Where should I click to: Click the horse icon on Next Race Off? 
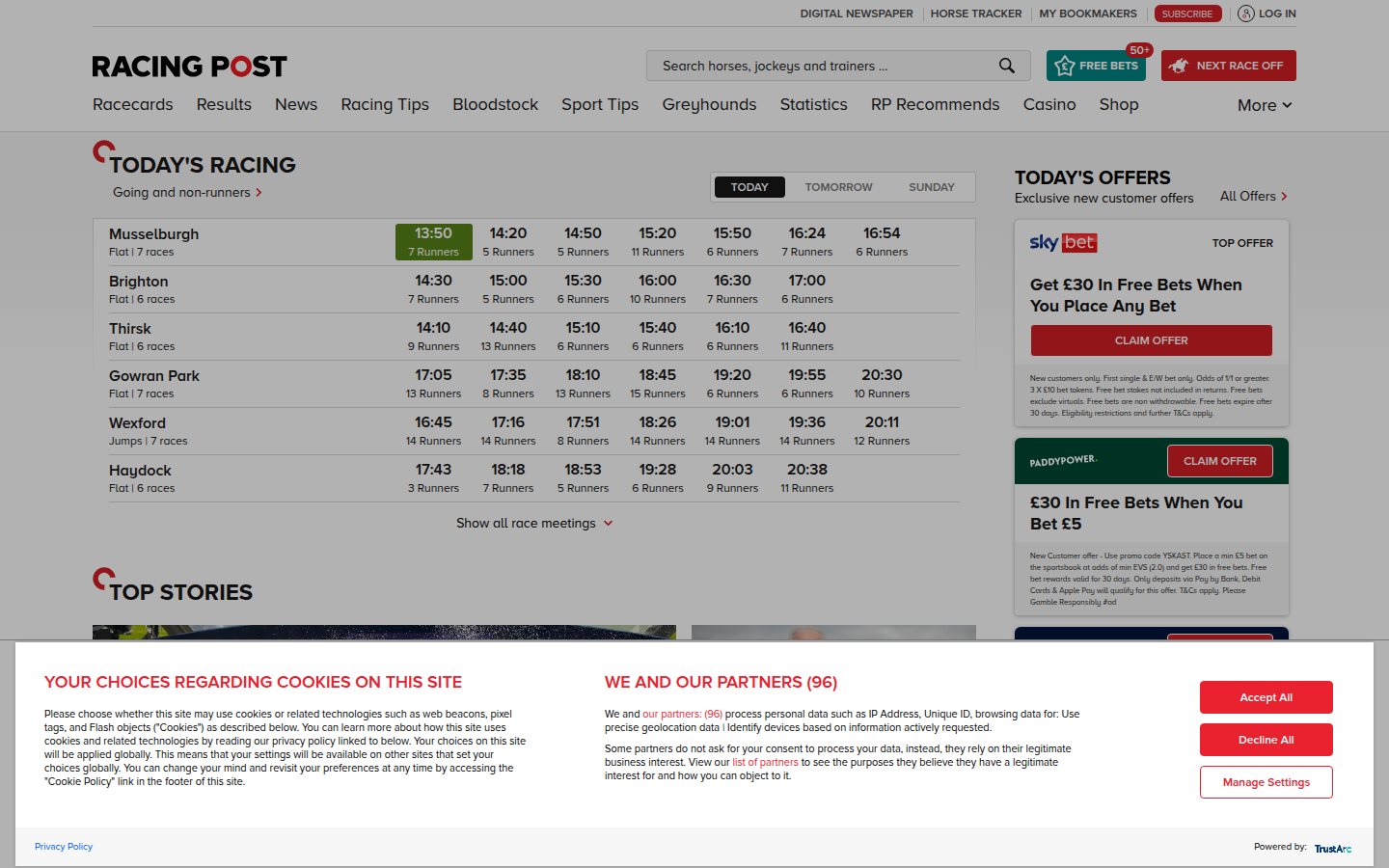pyautogui.click(x=1179, y=66)
